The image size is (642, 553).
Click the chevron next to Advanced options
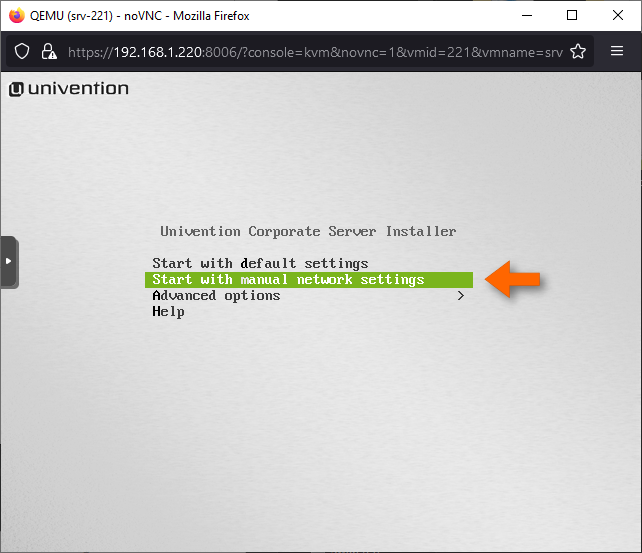coord(461,296)
